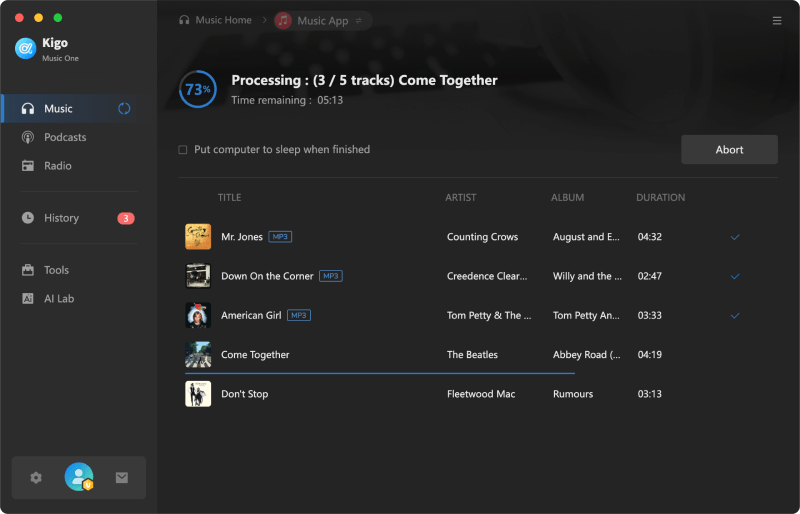This screenshot has height=514, width=800.
Task: Click artist Counting Crows
Action: (x=483, y=237)
